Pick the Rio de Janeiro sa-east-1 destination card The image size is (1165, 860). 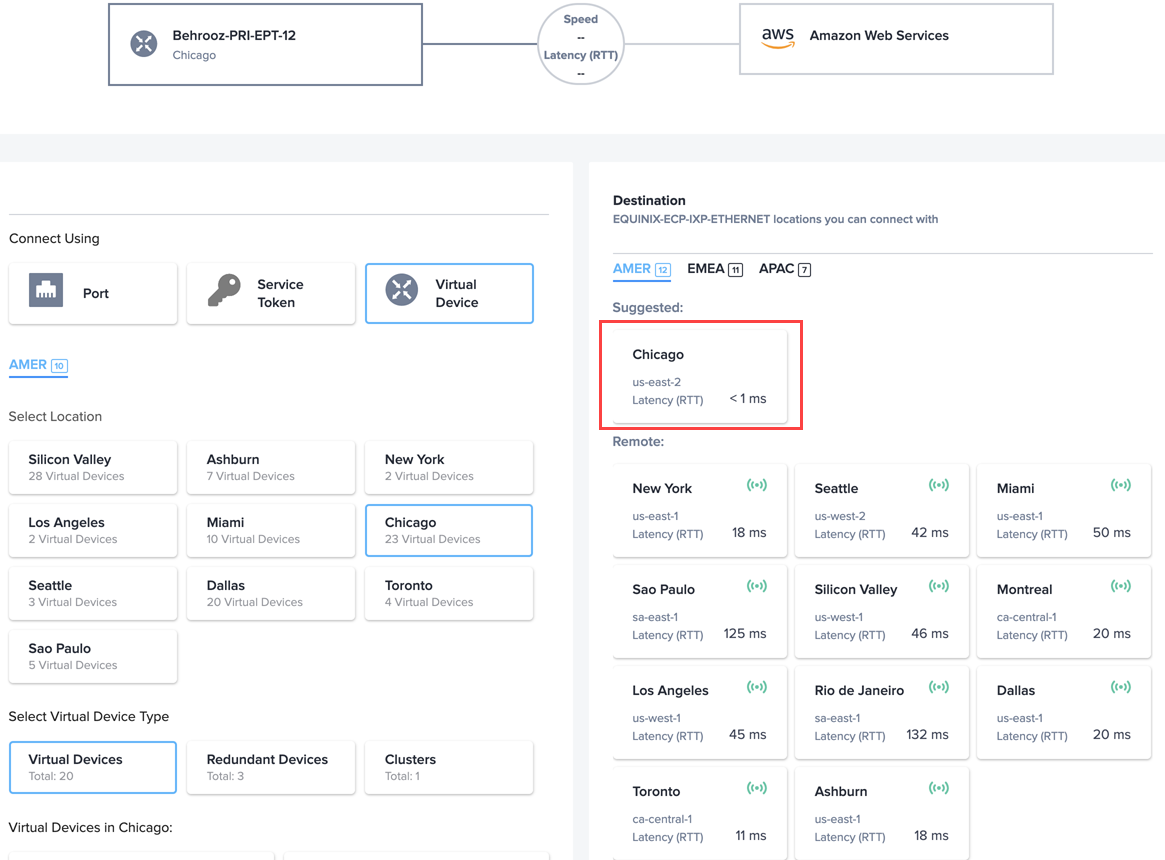point(882,713)
